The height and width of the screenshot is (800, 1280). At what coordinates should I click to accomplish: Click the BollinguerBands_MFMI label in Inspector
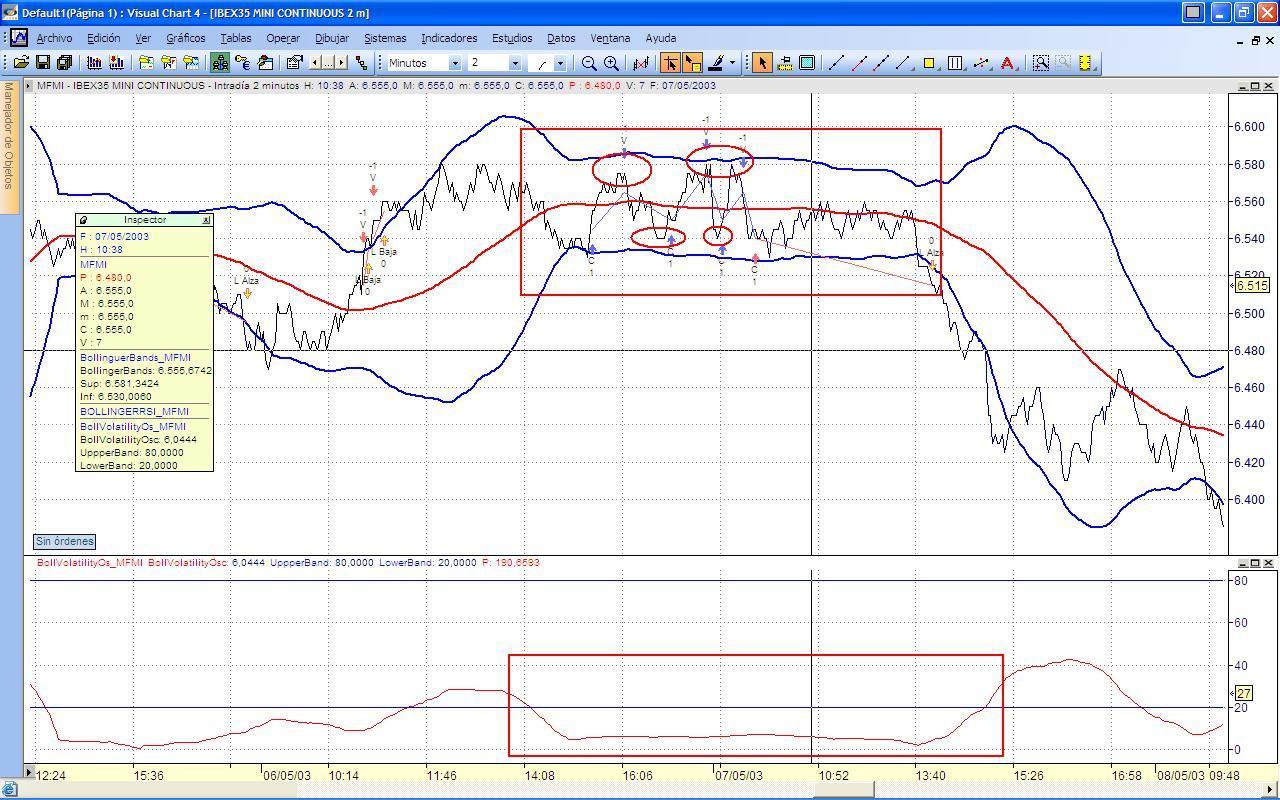tap(135, 357)
